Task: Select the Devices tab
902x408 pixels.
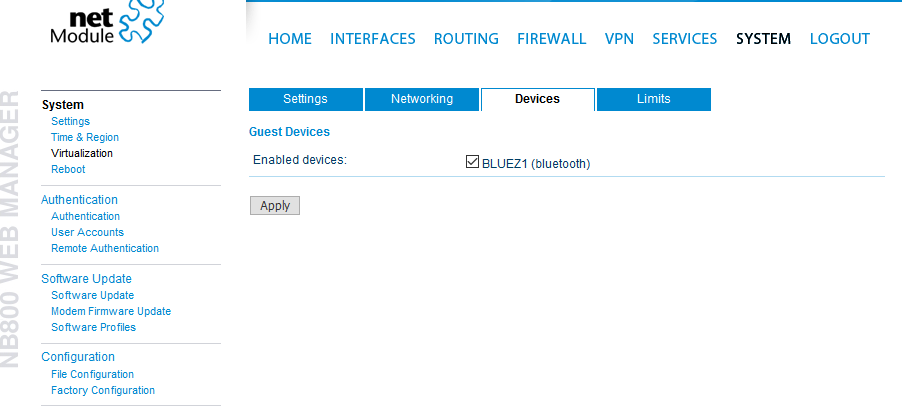Action: coord(537,99)
